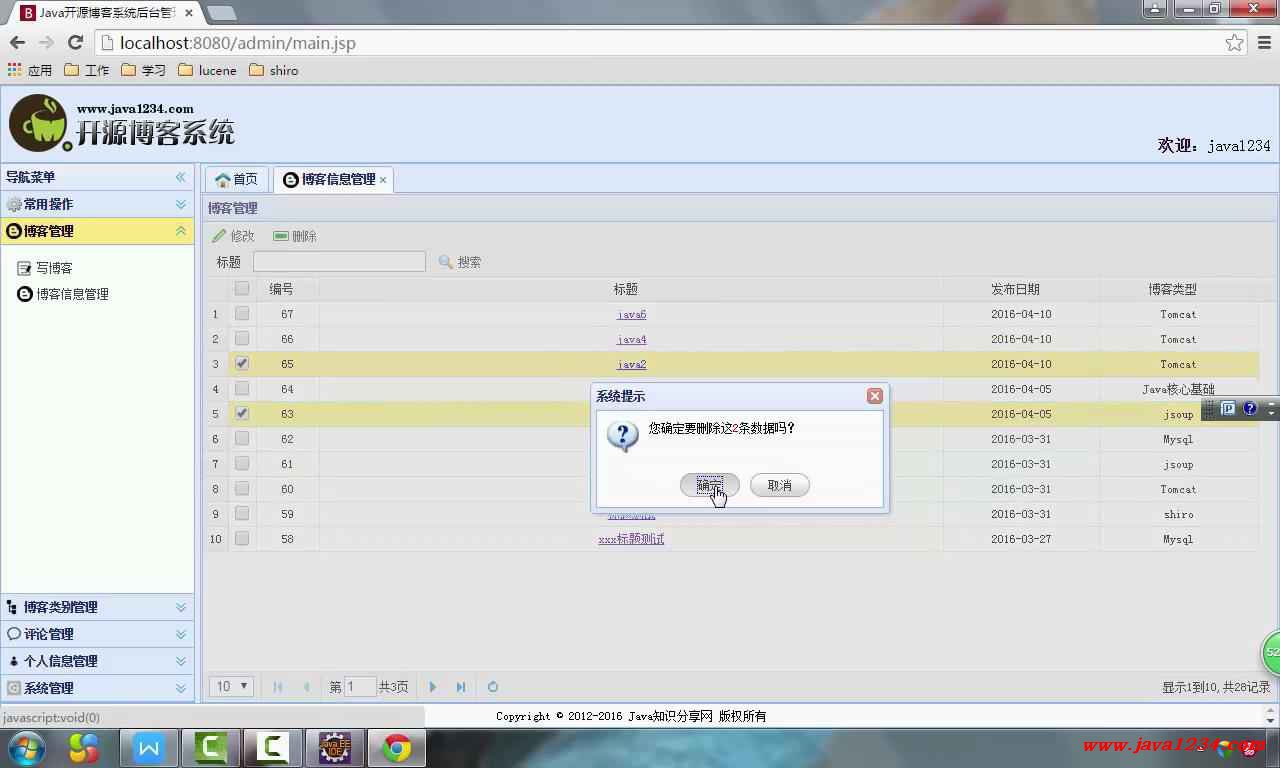Expand the 系统管理 accordion section

pos(97,688)
